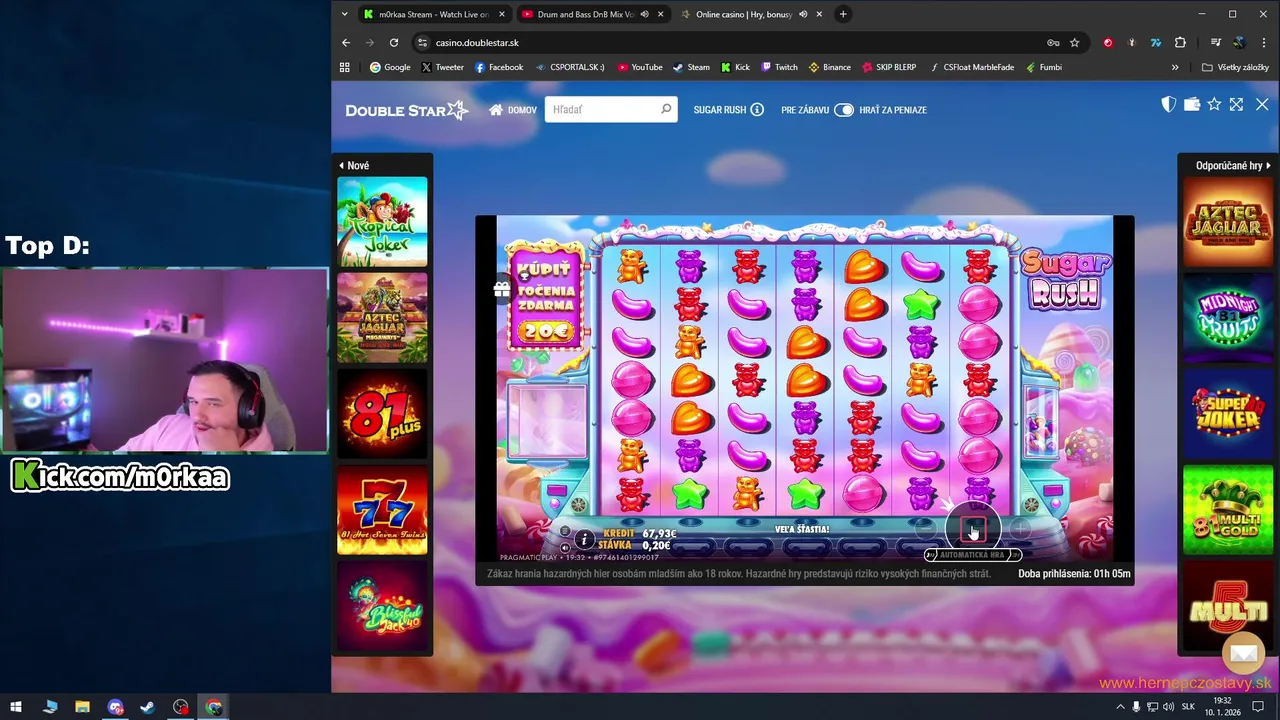Image resolution: width=1280 pixels, height=720 pixels.
Task: Click the Domov home icon
Action: click(x=496, y=110)
